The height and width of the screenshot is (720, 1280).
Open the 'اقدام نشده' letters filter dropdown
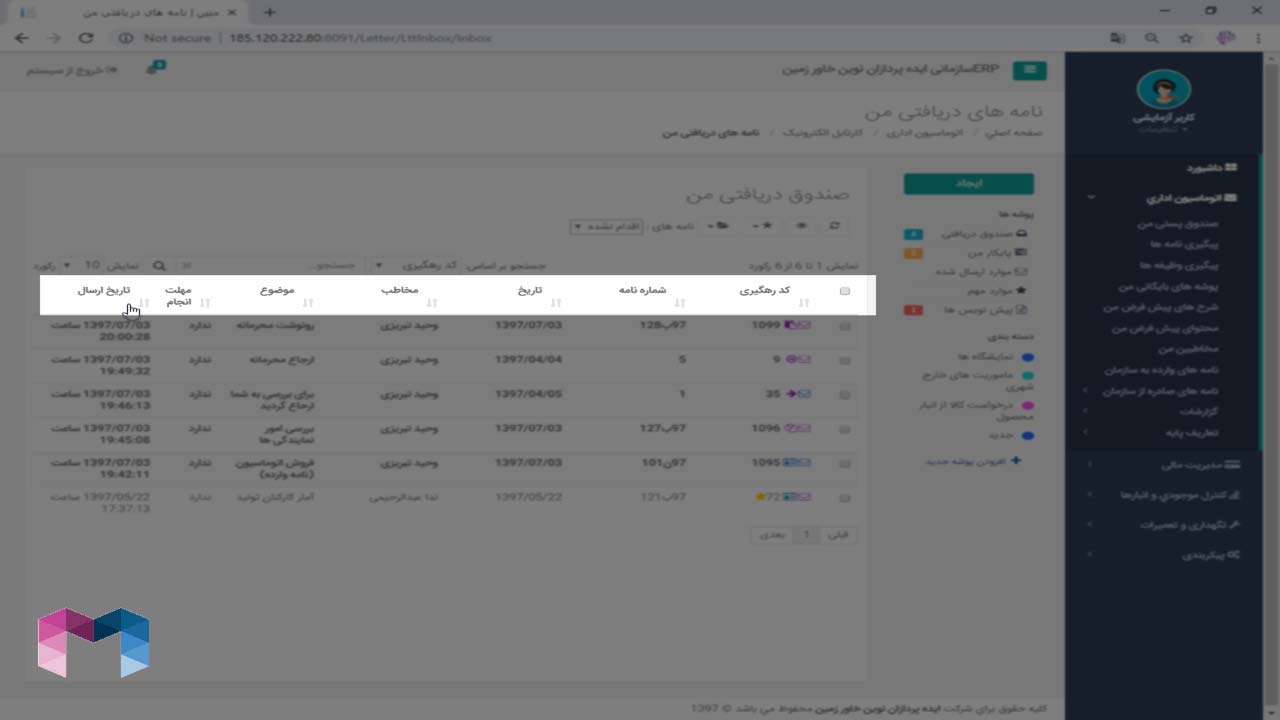pos(605,227)
